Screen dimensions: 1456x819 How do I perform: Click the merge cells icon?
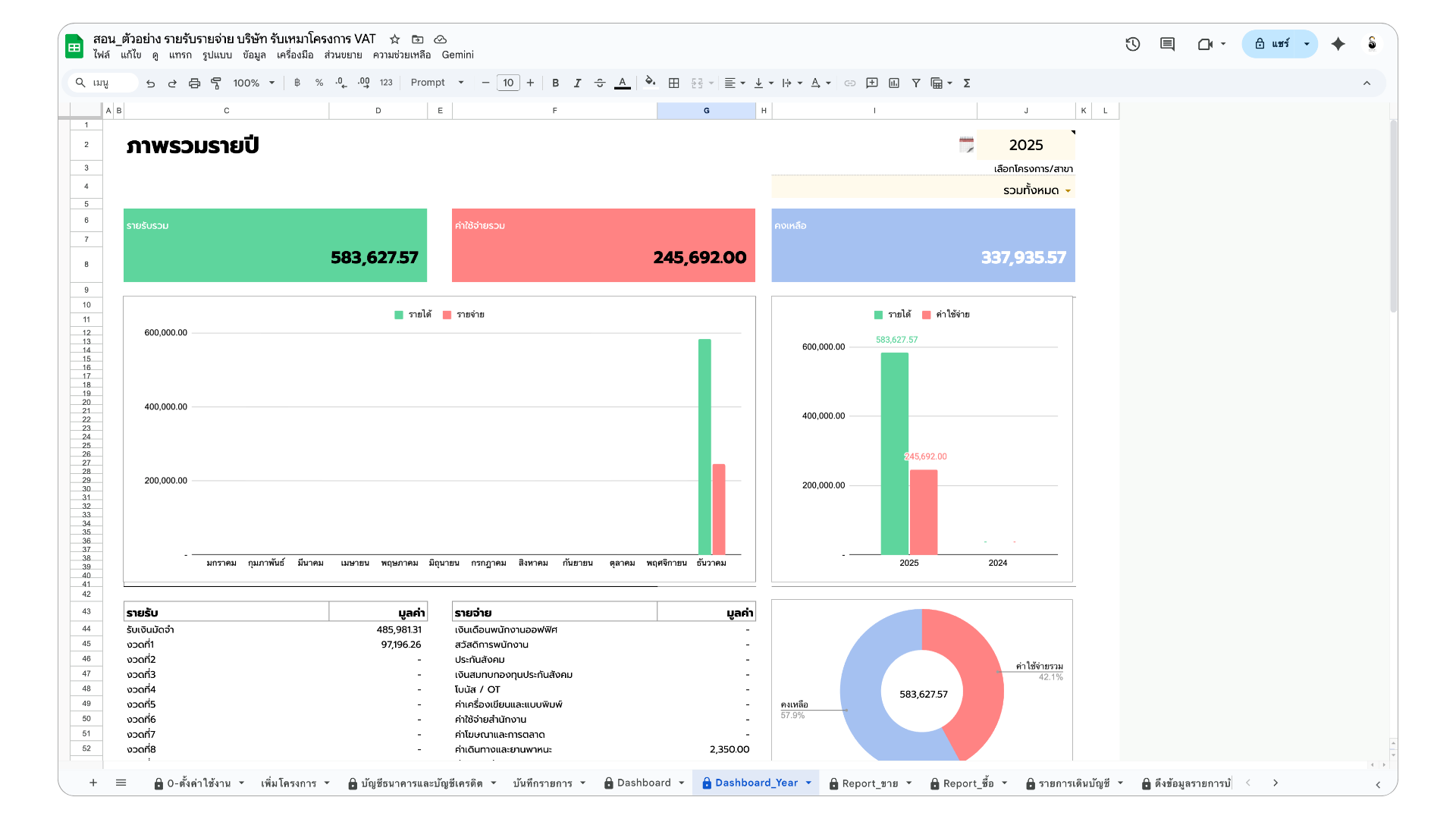click(x=697, y=83)
